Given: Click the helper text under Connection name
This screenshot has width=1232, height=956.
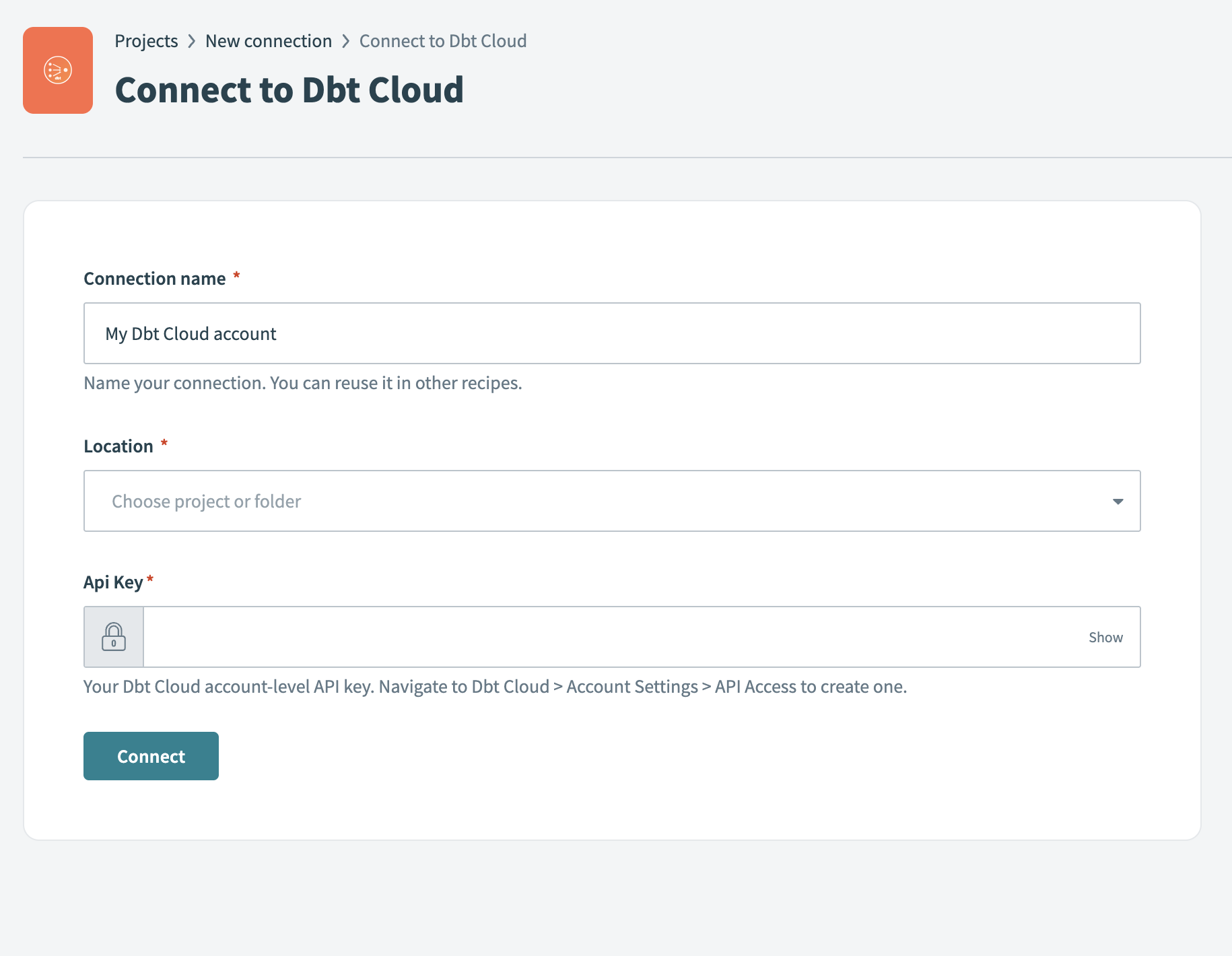Looking at the screenshot, I should [302, 382].
